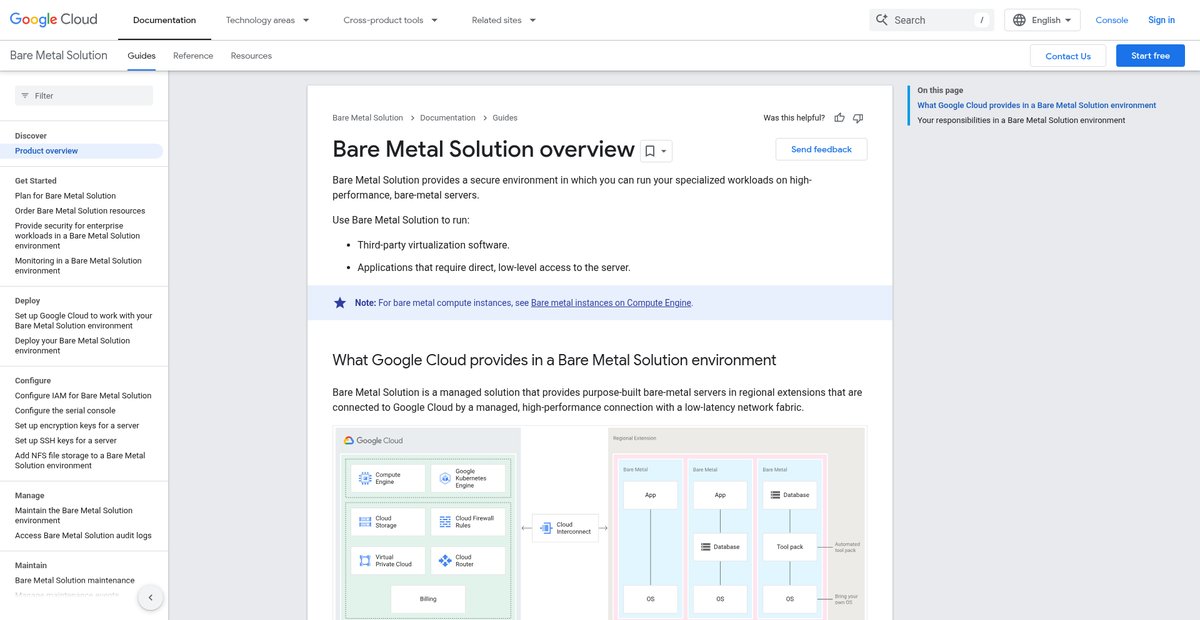Switch to the Resources tab

coord(251,56)
